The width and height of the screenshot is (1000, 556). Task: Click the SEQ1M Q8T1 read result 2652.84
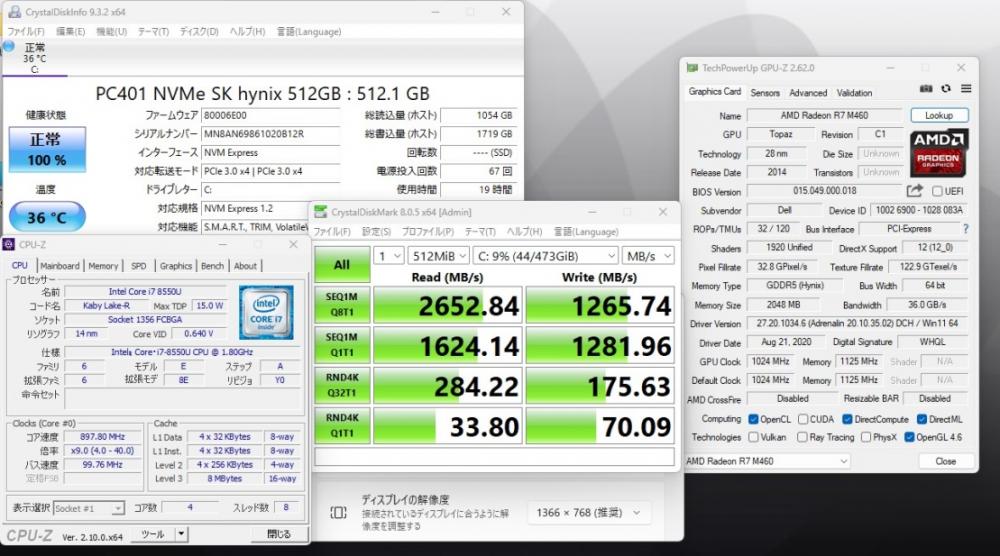click(448, 305)
